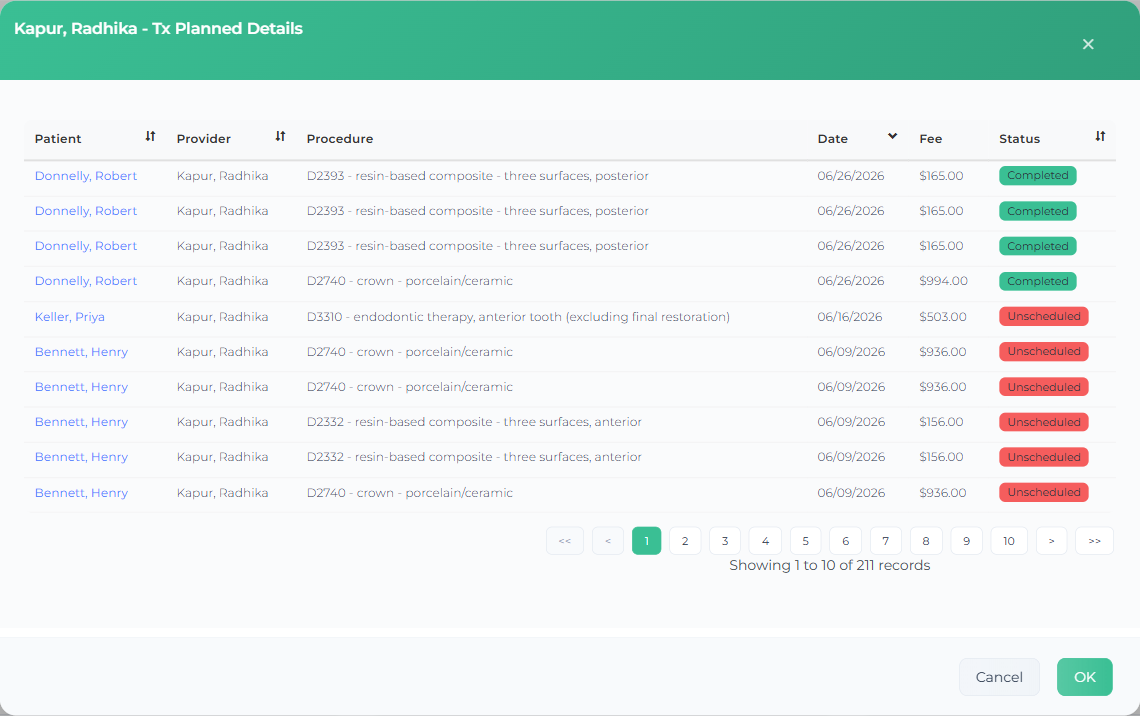Sort table by Provider column icon
This screenshot has width=1140, height=716.
tap(281, 137)
